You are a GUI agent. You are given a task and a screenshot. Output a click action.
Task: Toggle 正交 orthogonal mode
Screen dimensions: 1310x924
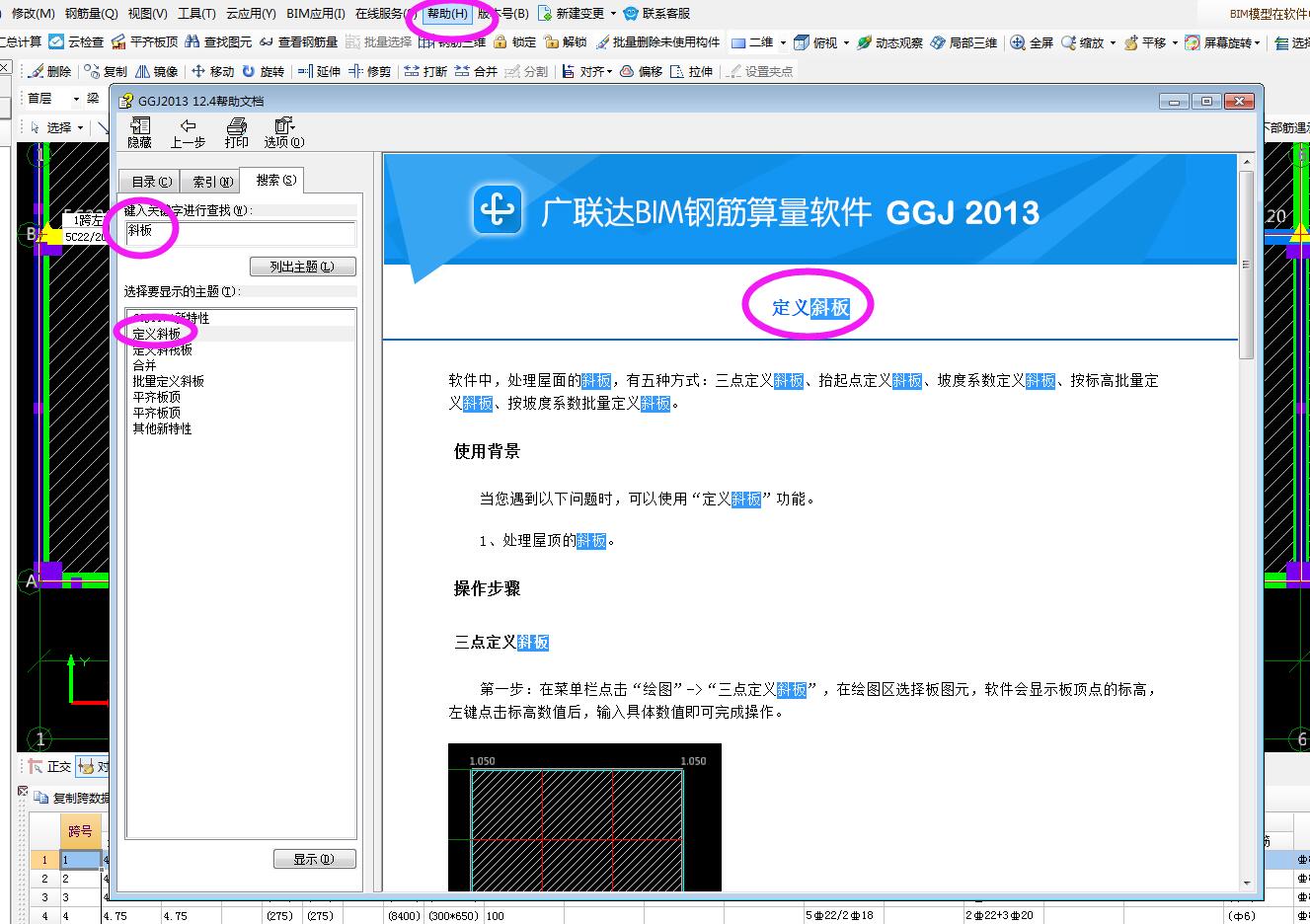(x=49, y=766)
